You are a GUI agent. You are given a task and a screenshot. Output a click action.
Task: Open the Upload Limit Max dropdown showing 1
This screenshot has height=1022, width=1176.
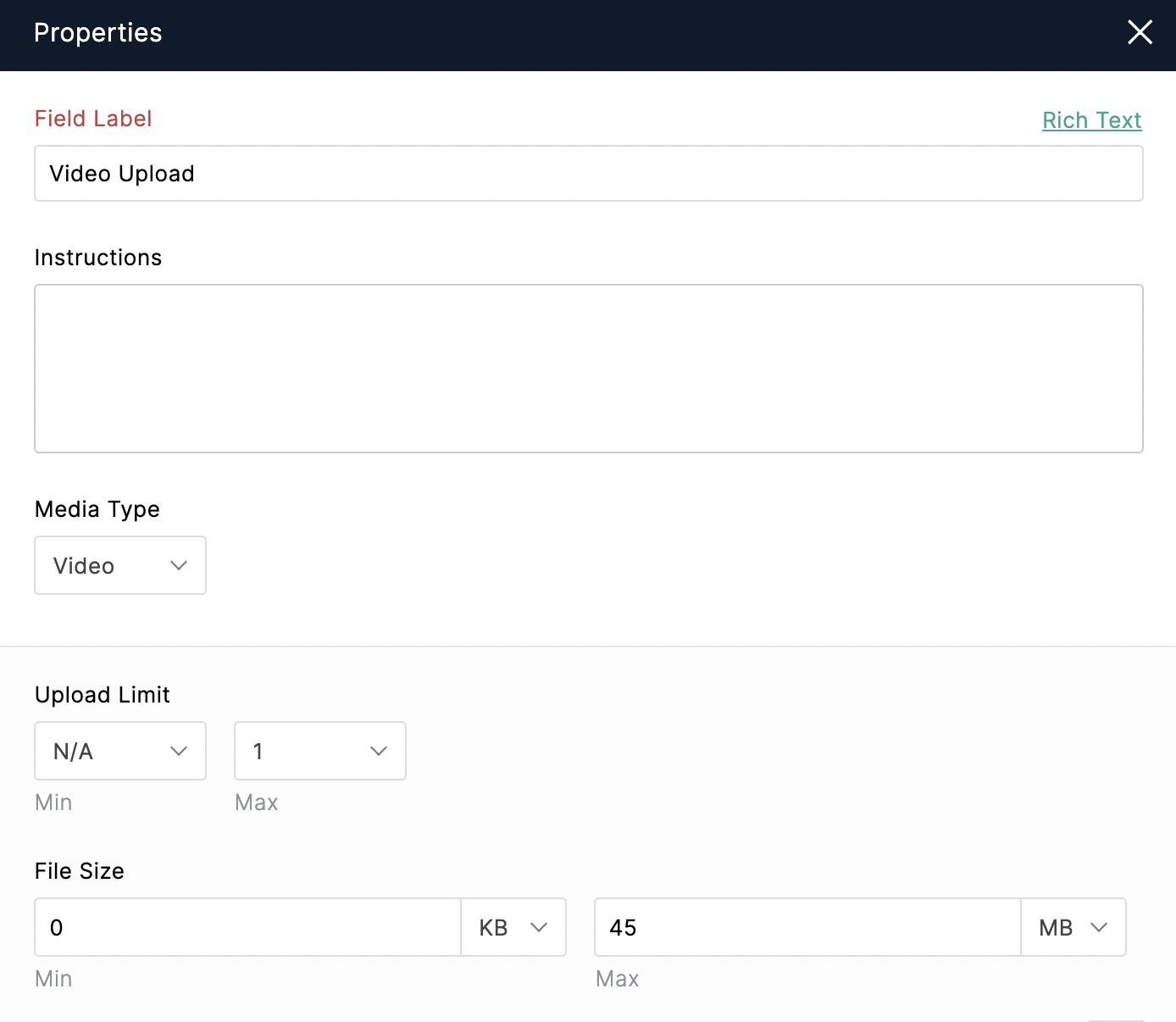[x=320, y=751]
